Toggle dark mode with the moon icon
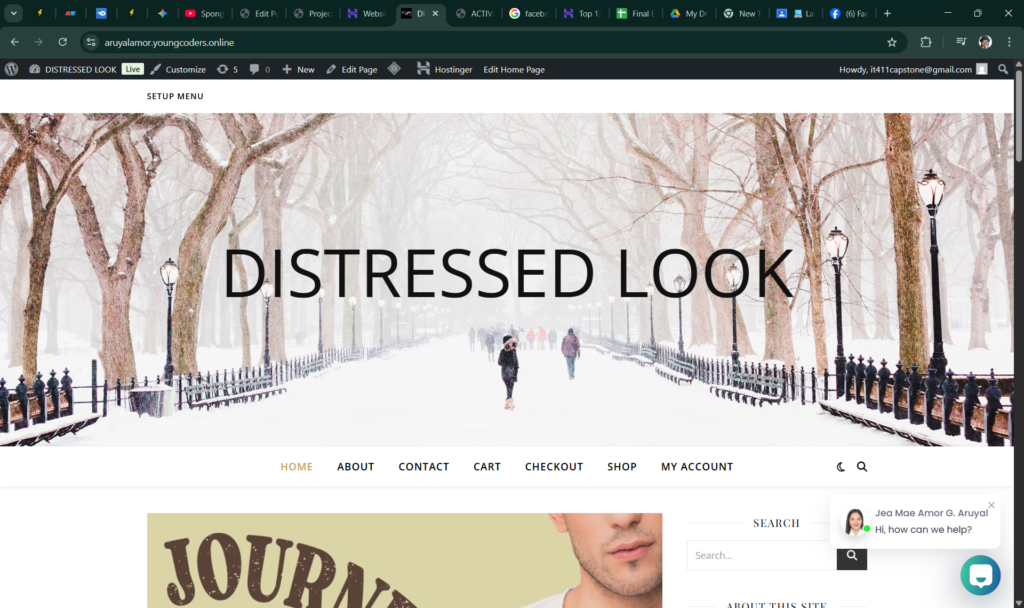This screenshot has width=1024, height=608. (x=841, y=467)
